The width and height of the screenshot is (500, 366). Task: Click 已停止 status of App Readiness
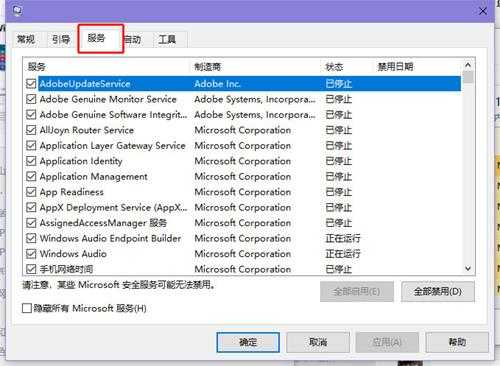(x=339, y=192)
